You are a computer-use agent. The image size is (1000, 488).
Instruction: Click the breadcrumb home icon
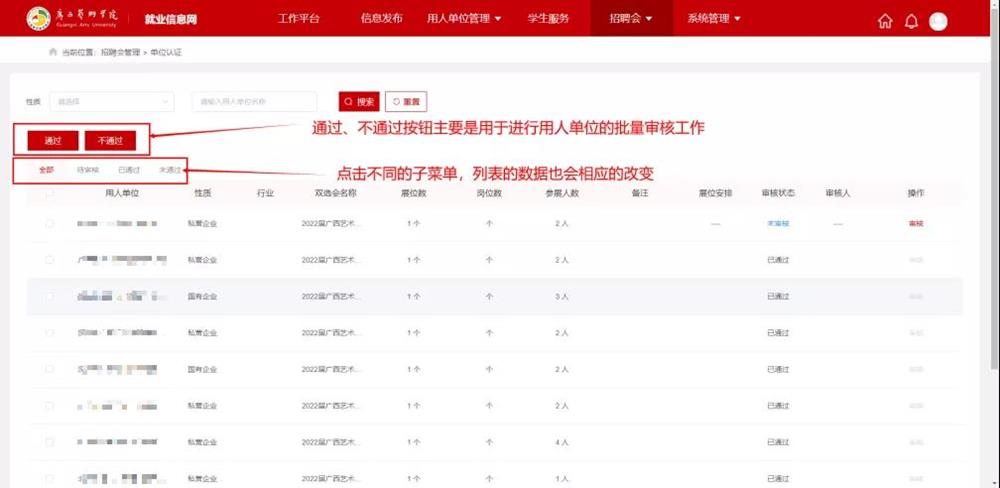coord(53,51)
